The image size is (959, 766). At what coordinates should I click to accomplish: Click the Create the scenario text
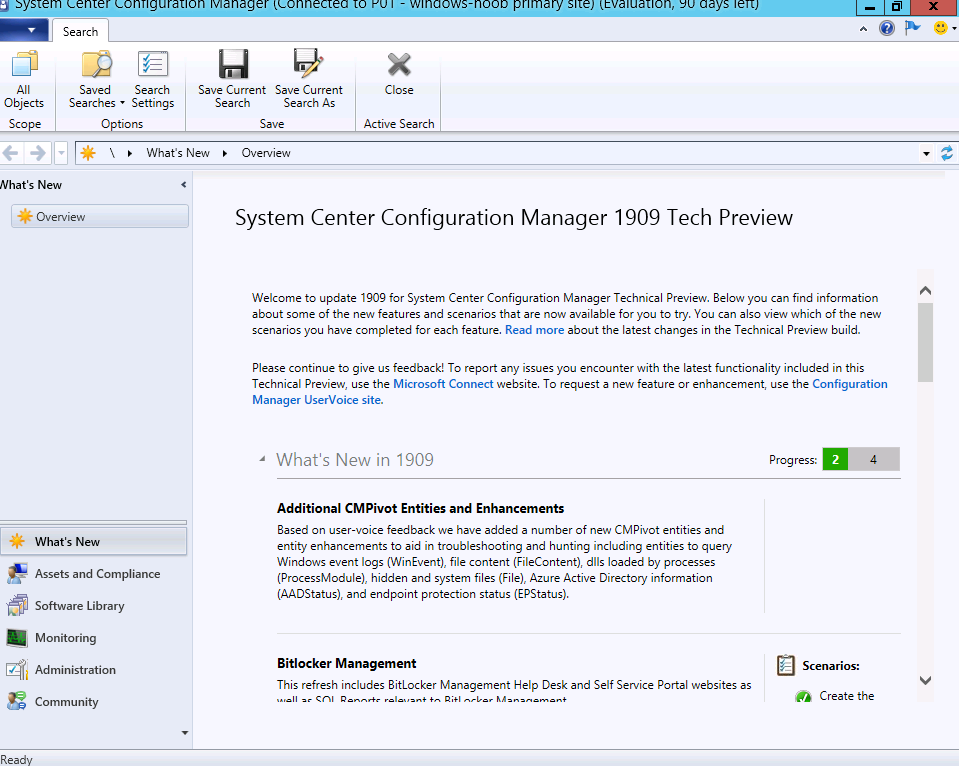tap(846, 696)
